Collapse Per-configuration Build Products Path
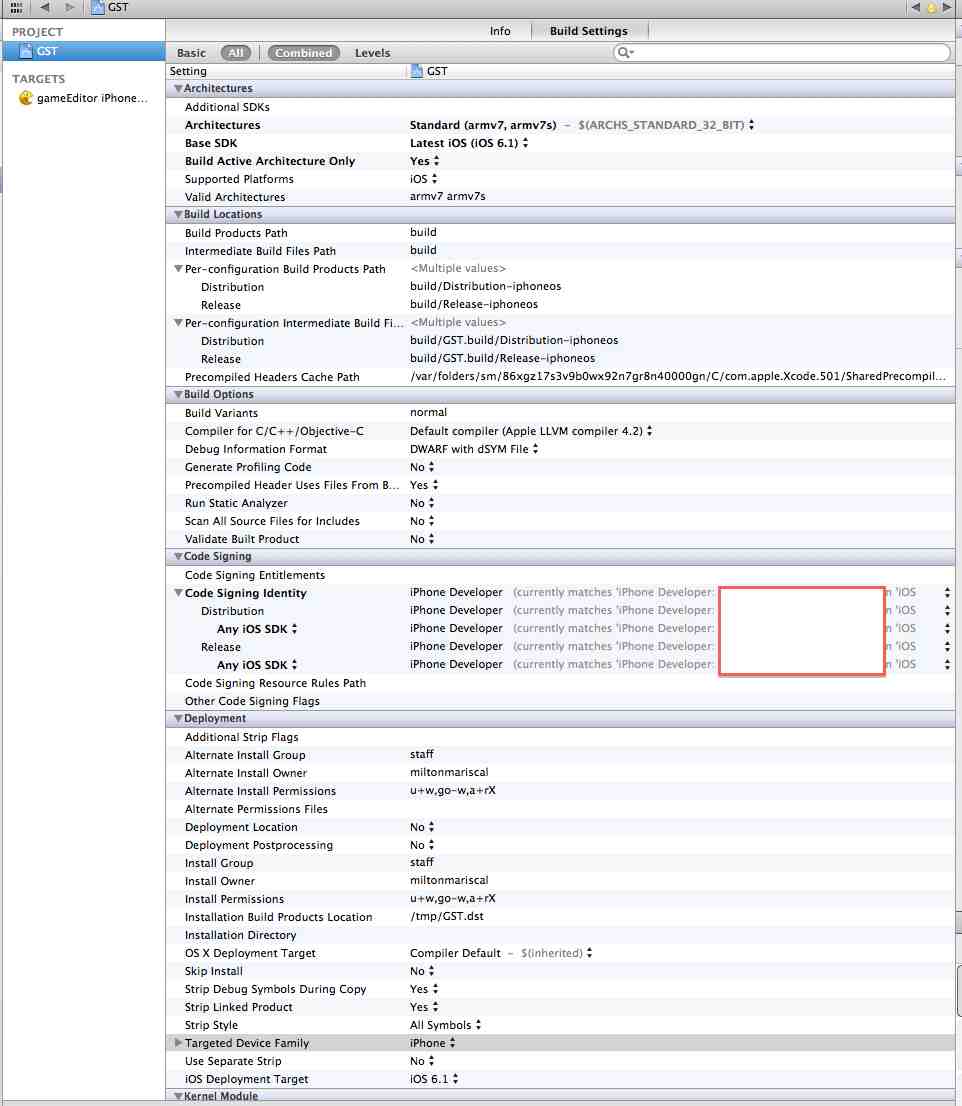Image resolution: width=962 pixels, height=1106 pixels. 178,269
